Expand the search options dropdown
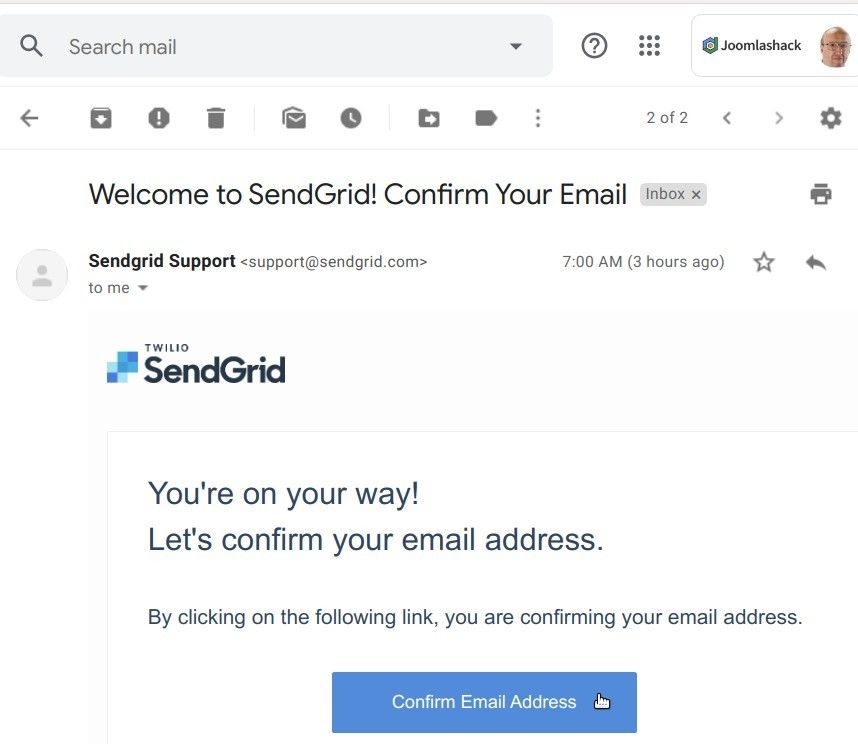 coord(516,46)
